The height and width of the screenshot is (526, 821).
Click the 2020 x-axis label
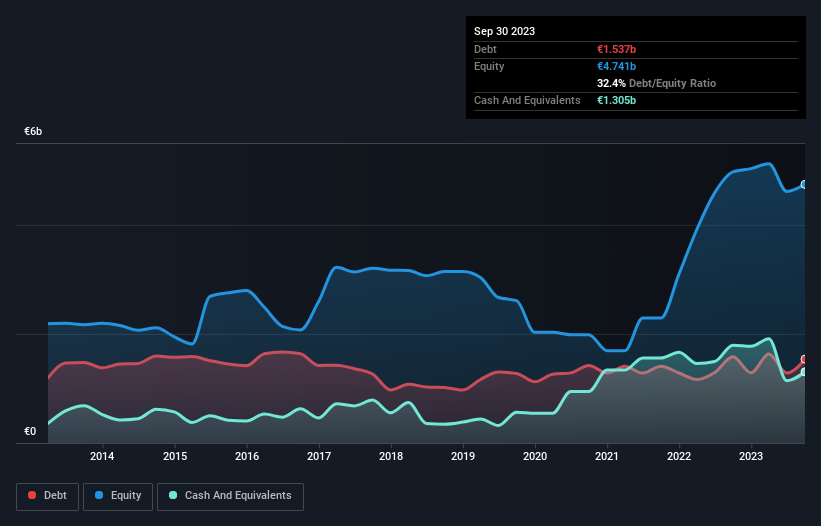tap(535, 456)
